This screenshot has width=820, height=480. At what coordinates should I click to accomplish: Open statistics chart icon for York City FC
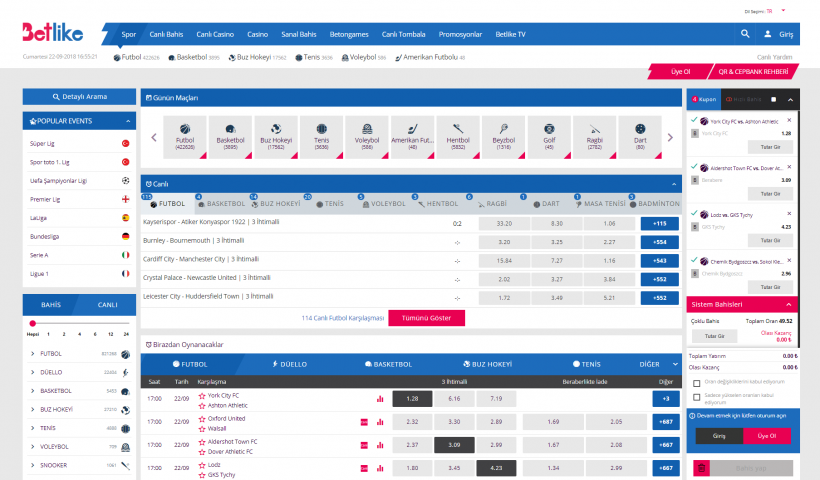380,399
